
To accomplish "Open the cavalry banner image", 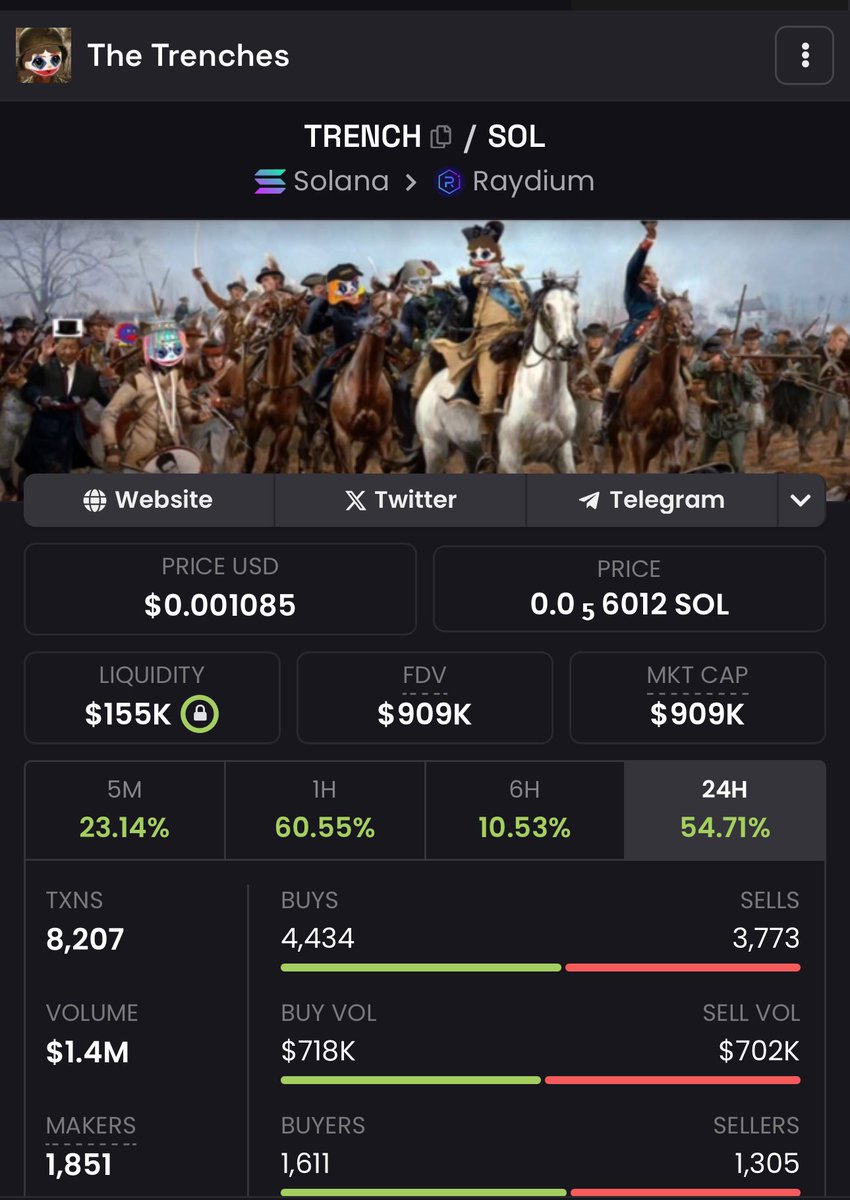I will point(425,346).
